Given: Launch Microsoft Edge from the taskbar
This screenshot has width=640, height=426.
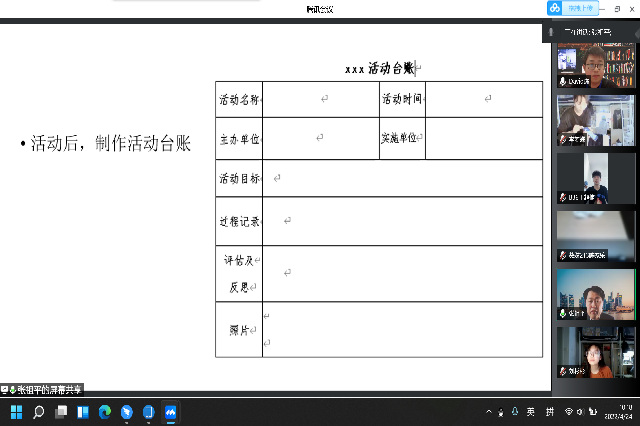Looking at the screenshot, I should coord(105,412).
